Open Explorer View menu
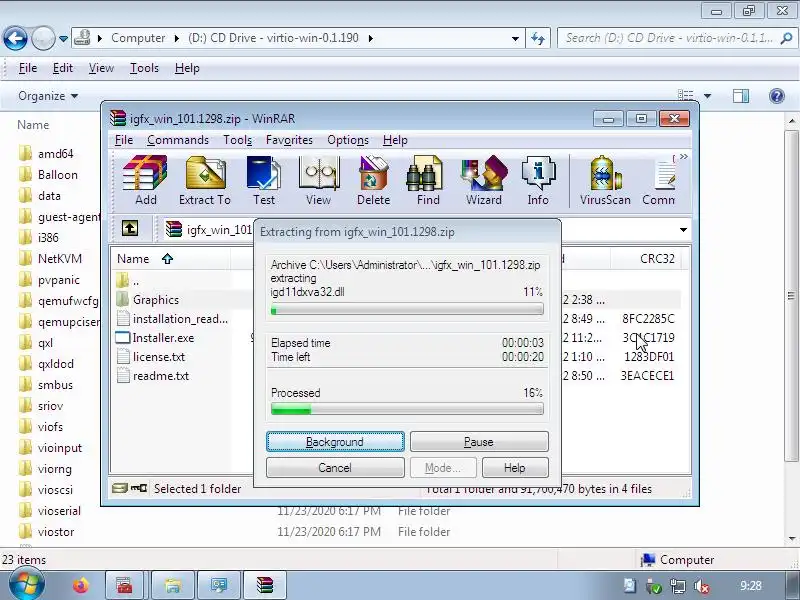The image size is (800, 600). click(101, 68)
